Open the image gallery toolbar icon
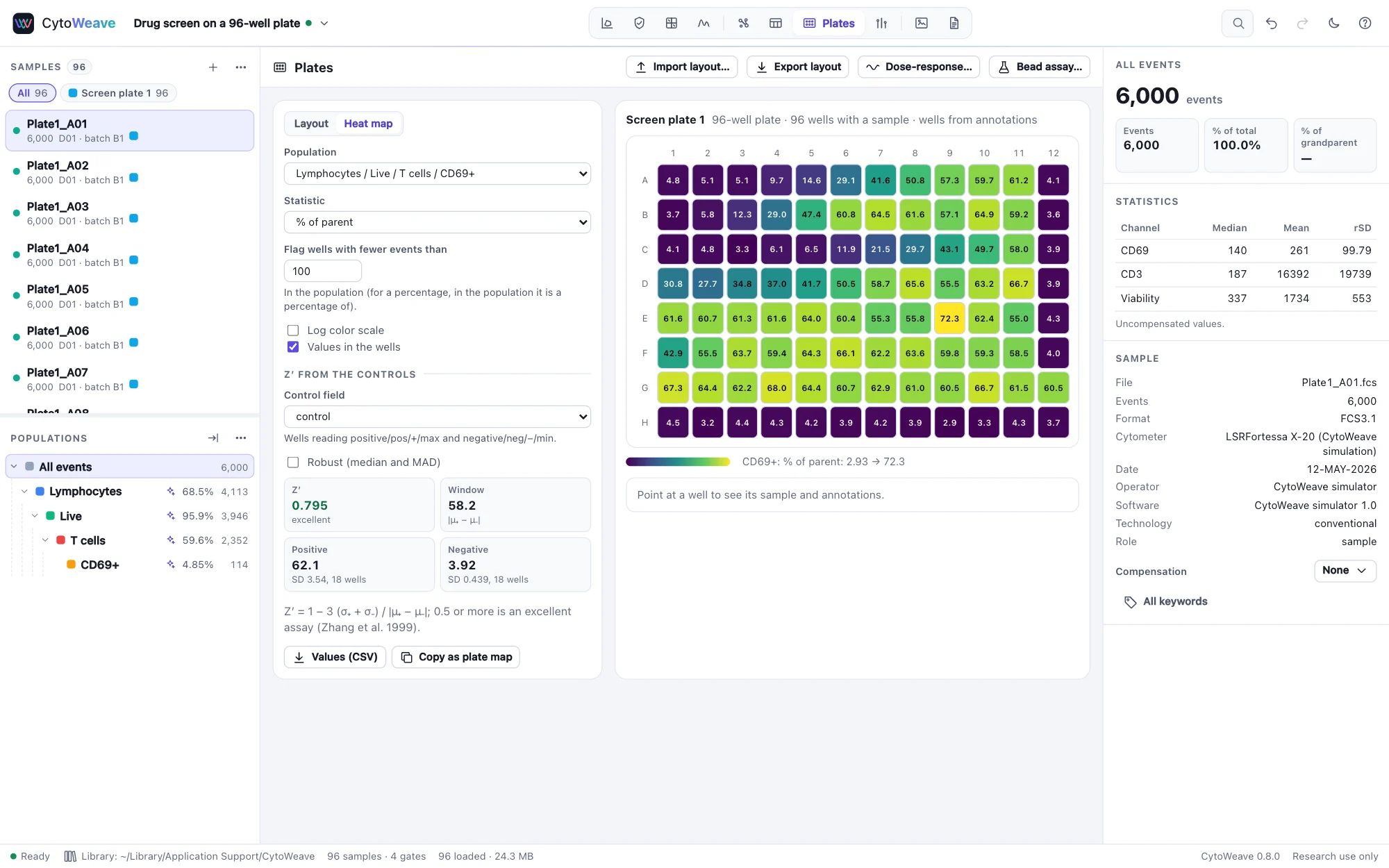The image size is (1389, 868). (922, 23)
